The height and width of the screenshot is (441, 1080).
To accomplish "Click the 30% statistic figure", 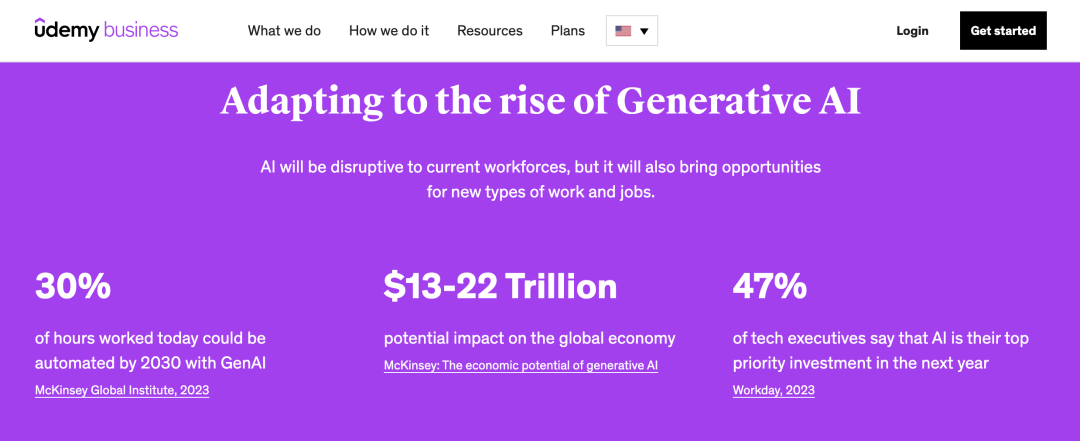I will [x=73, y=287].
